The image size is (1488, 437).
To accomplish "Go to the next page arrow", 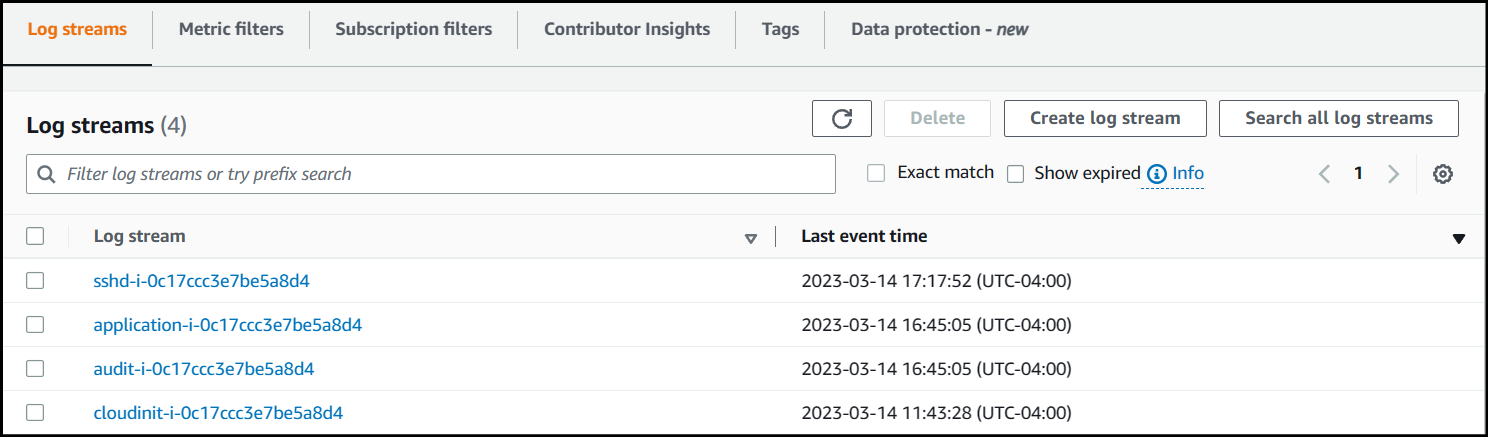I will tap(1393, 174).
